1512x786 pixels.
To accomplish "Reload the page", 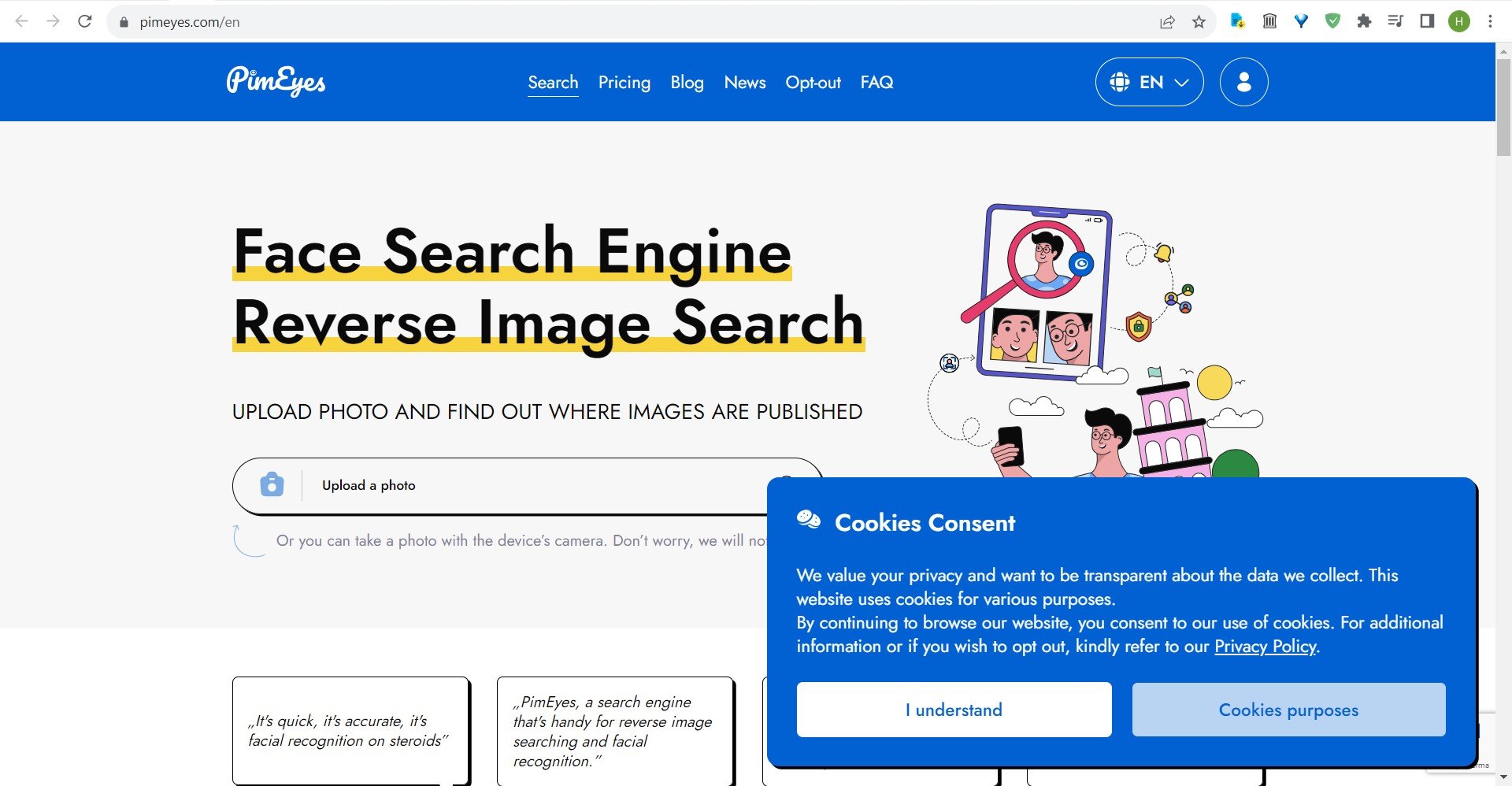I will pyautogui.click(x=85, y=21).
